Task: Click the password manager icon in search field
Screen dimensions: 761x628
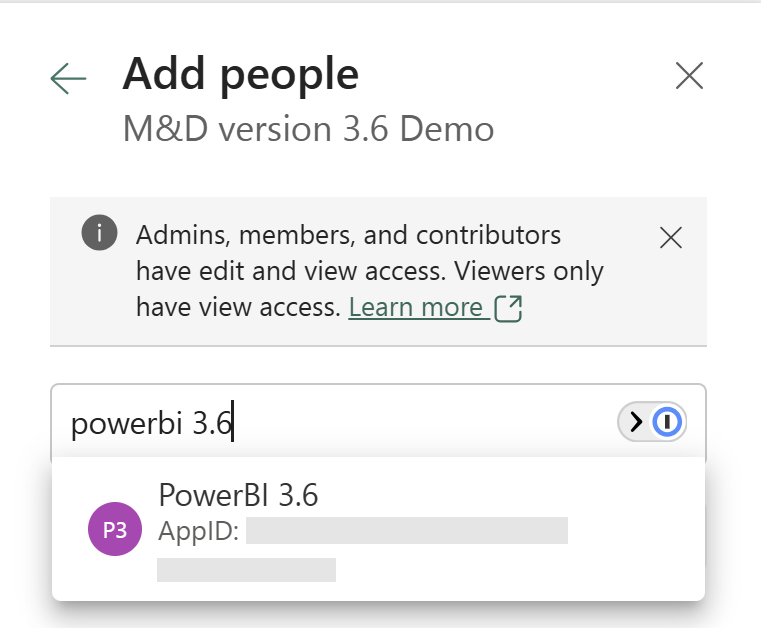Action: click(x=667, y=422)
